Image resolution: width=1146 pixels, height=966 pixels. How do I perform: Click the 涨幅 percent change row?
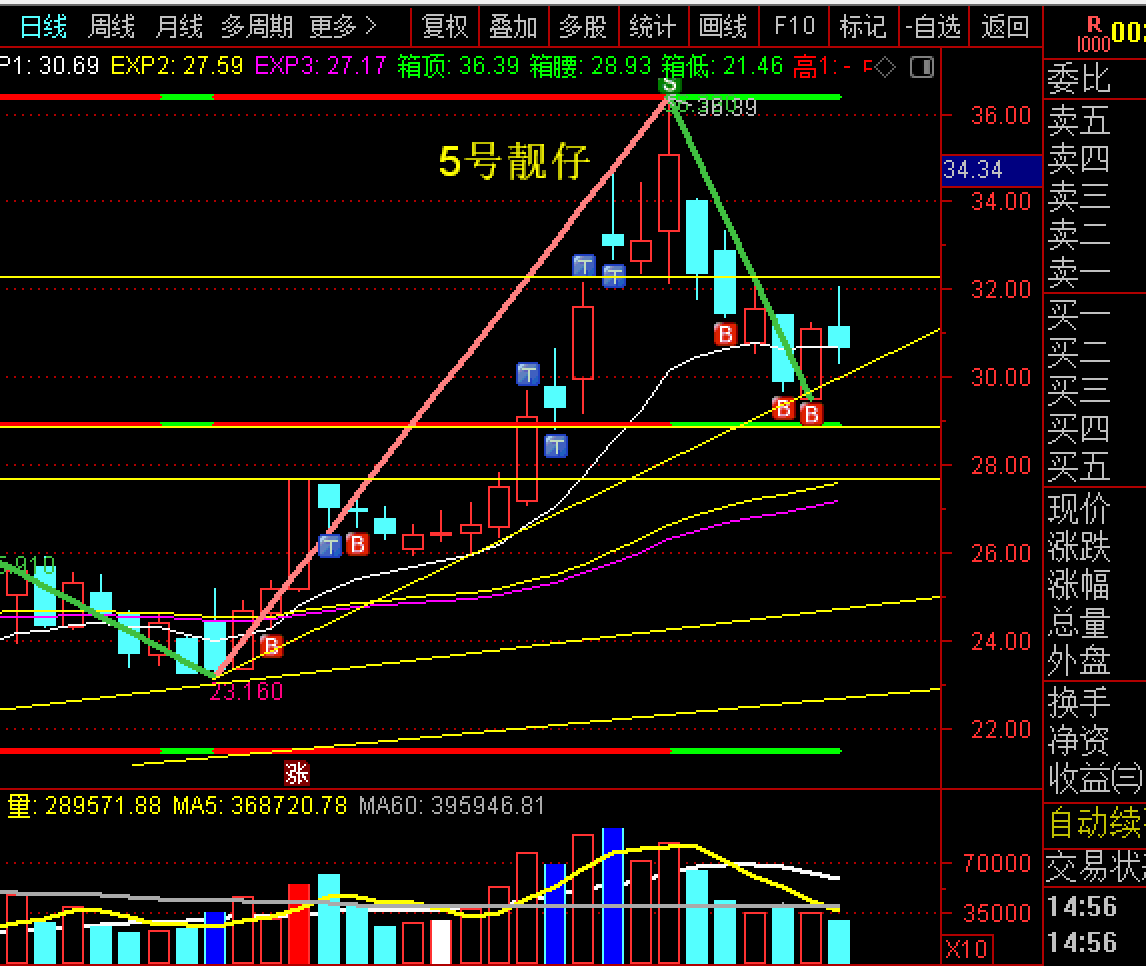1094,585
